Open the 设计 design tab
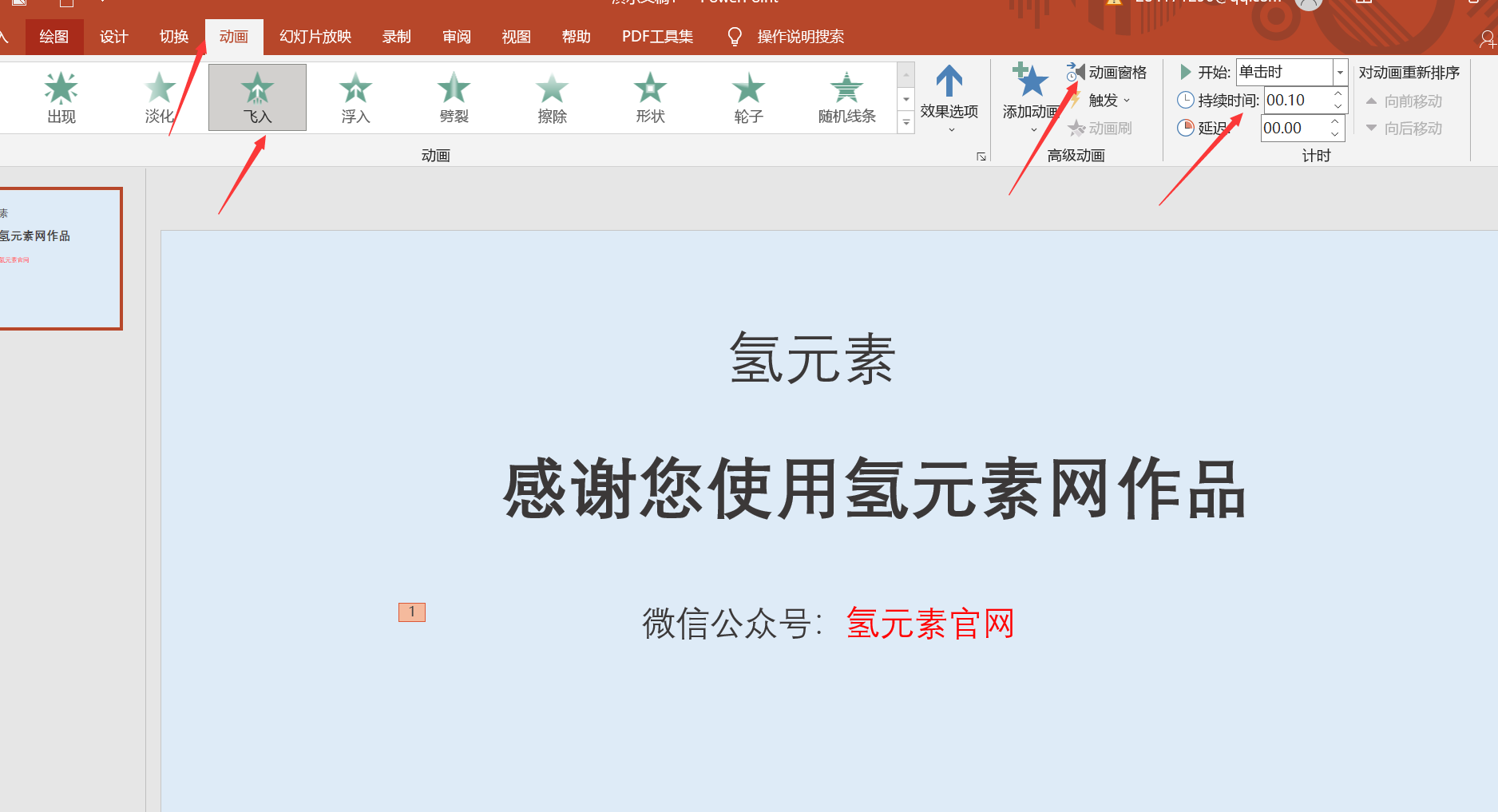Image resolution: width=1498 pixels, height=812 pixels. (x=114, y=37)
